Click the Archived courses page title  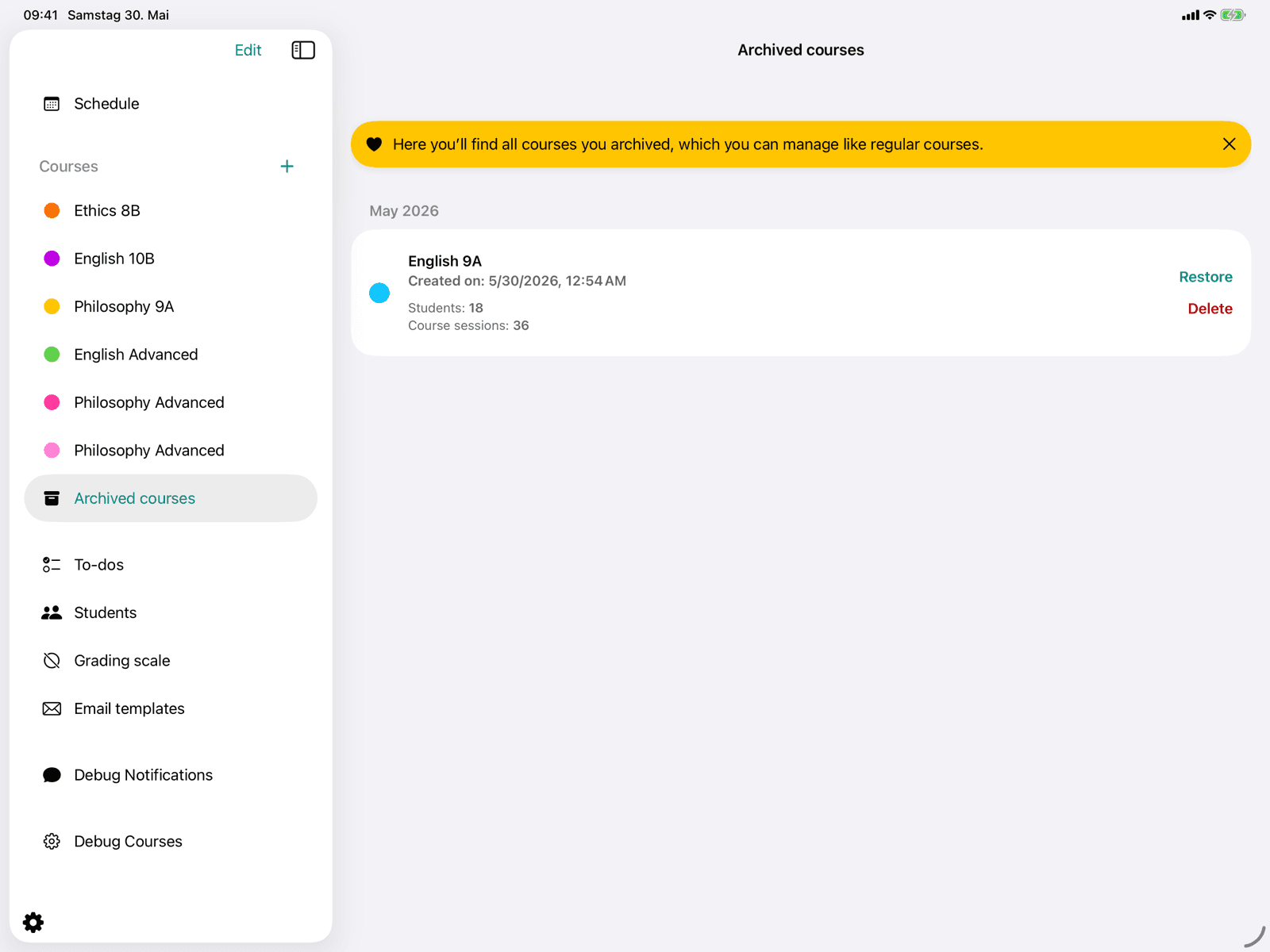pyautogui.click(x=801, y=50)
